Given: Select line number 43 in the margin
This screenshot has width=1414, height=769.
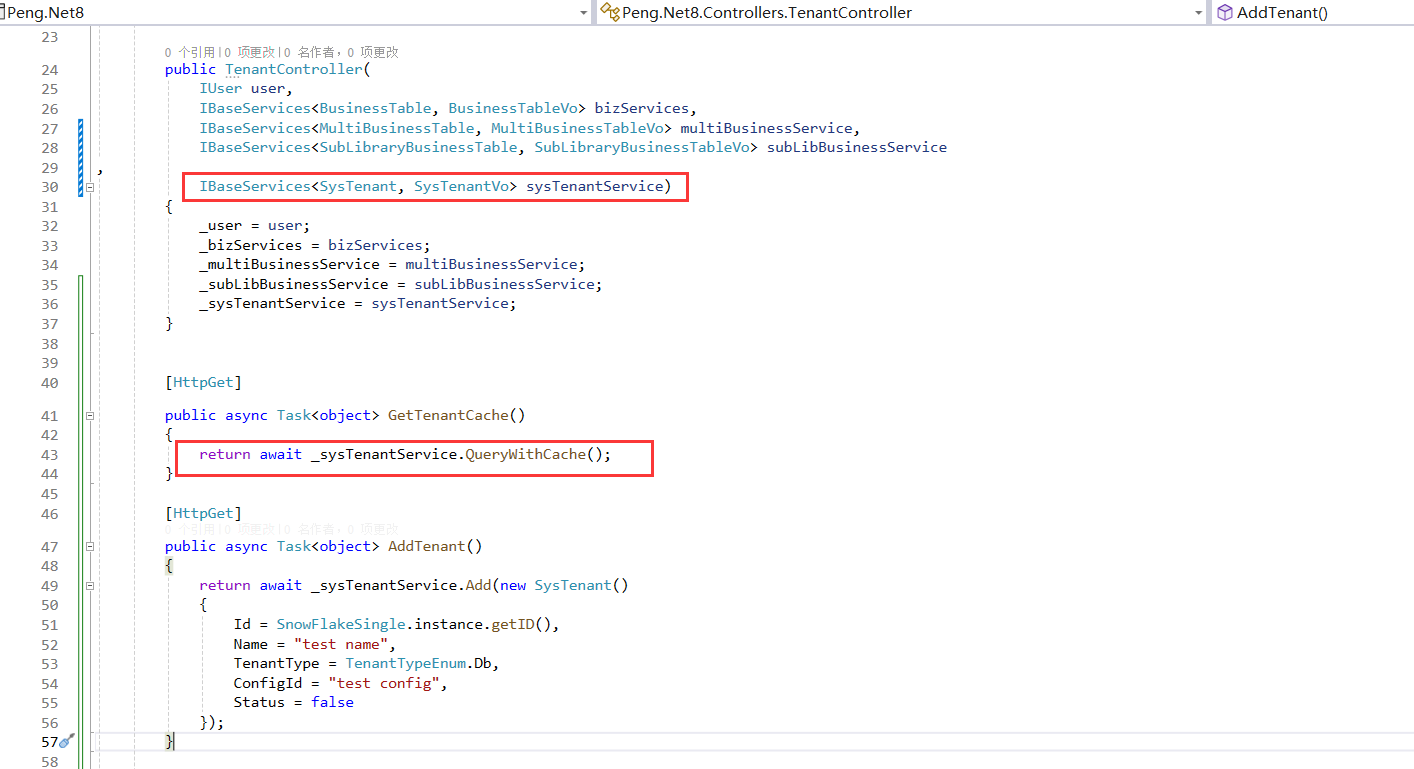Looking at the screenshot, I should pos(49,454).
